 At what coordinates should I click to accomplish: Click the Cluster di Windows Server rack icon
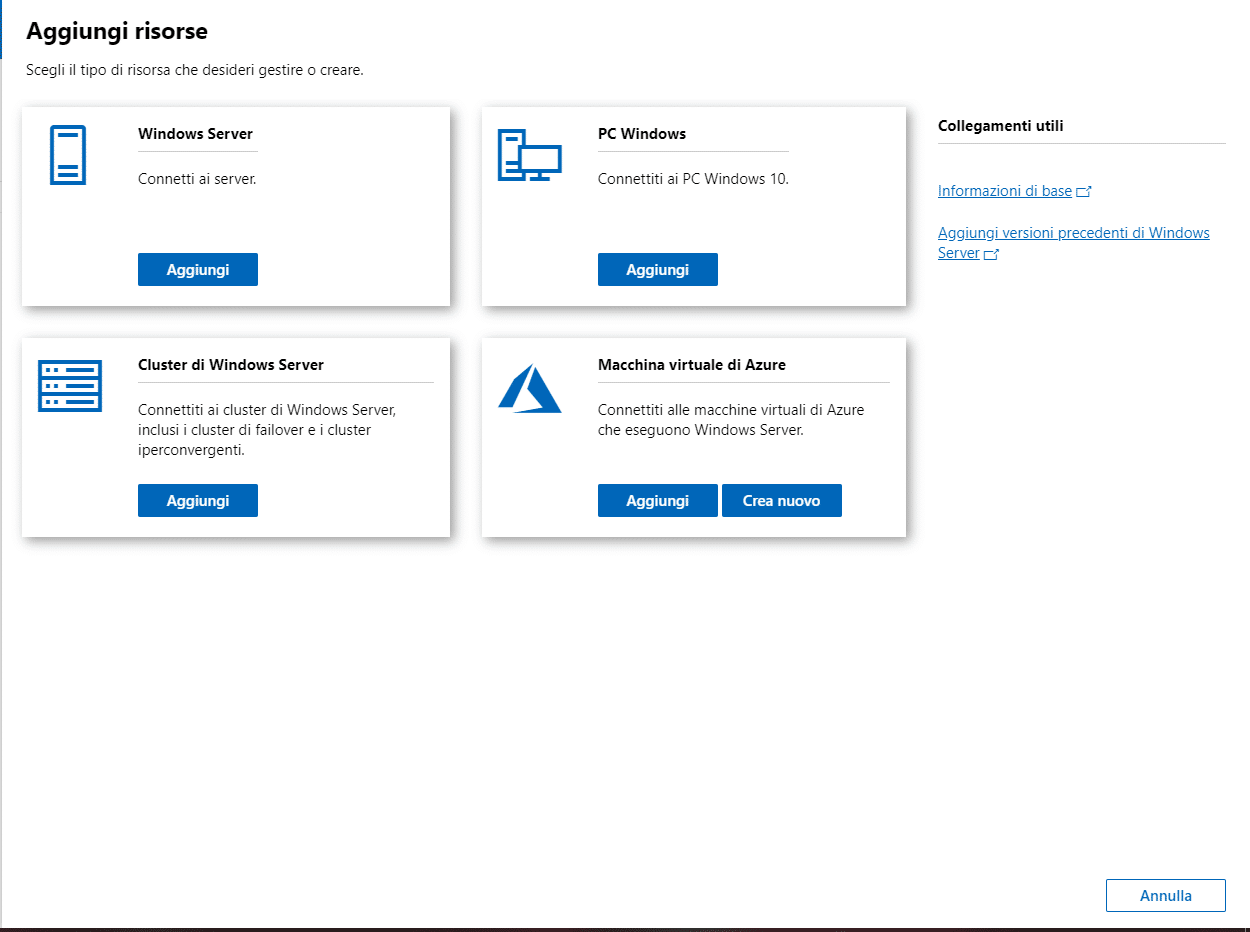click(70, 386)
